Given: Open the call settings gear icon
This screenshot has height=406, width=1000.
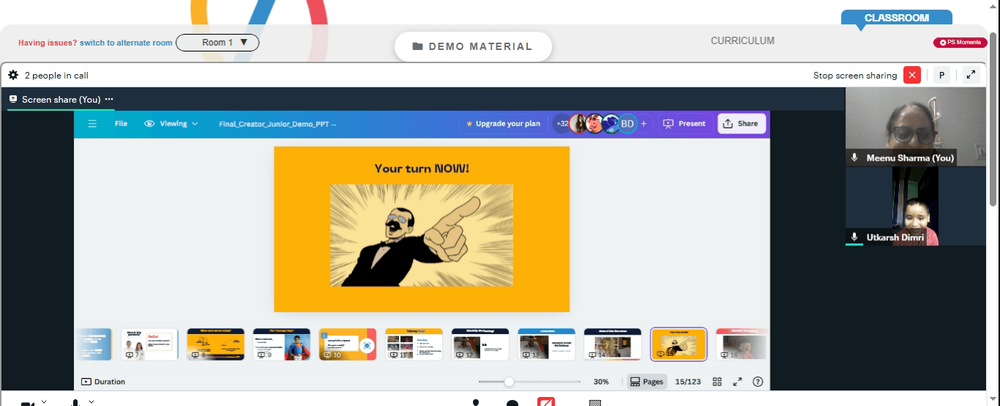Looking at the screenshot, I should (x=13, y=75).
